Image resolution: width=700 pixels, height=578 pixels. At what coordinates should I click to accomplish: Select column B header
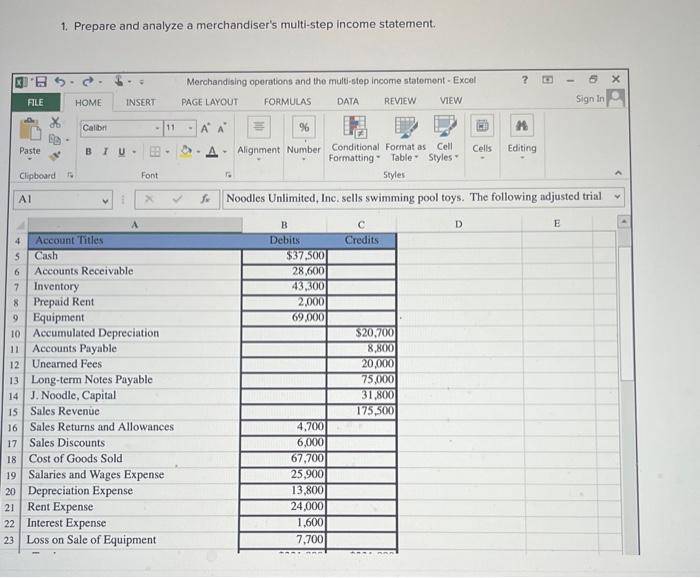(284, 225)
